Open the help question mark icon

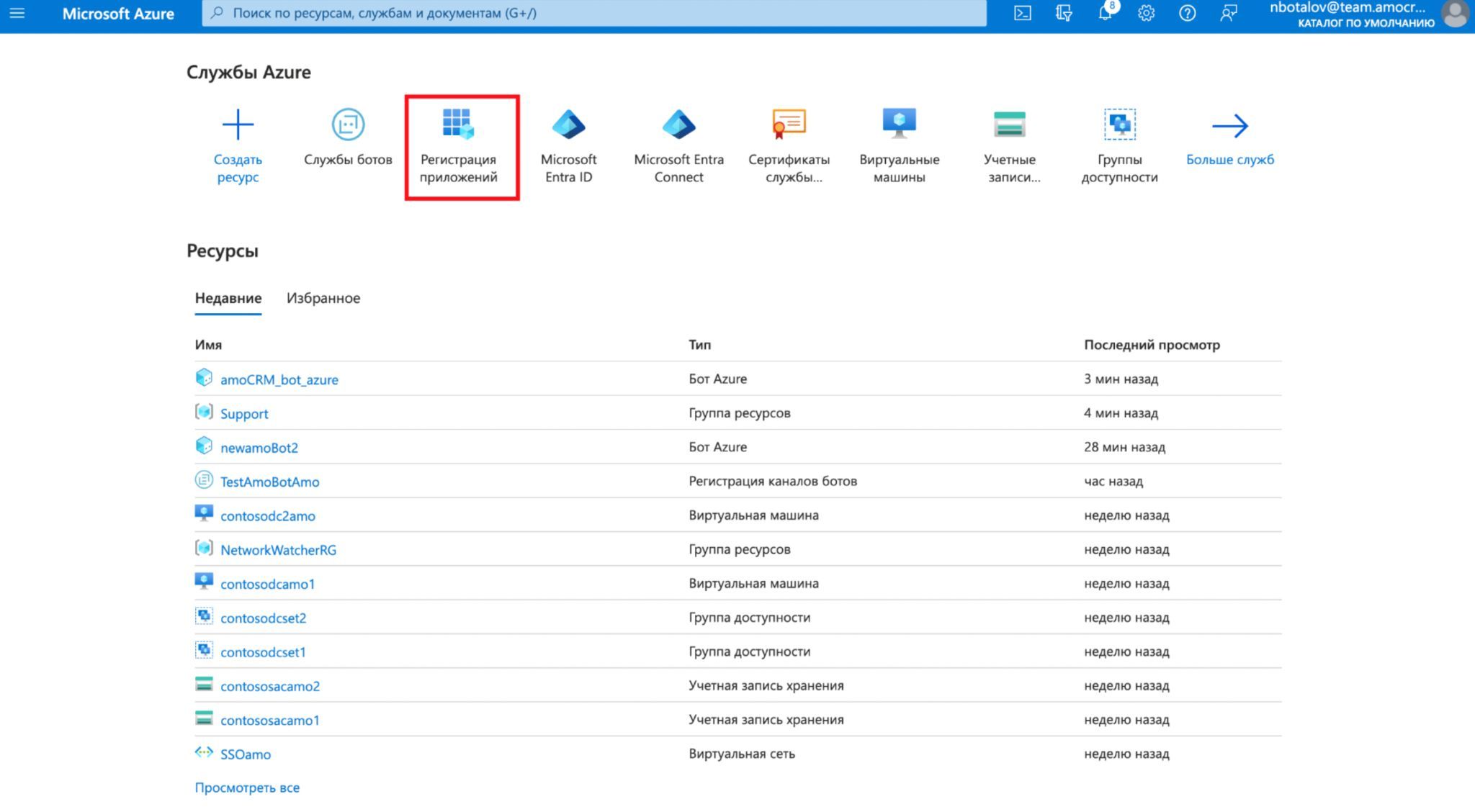coord(1187,13)
